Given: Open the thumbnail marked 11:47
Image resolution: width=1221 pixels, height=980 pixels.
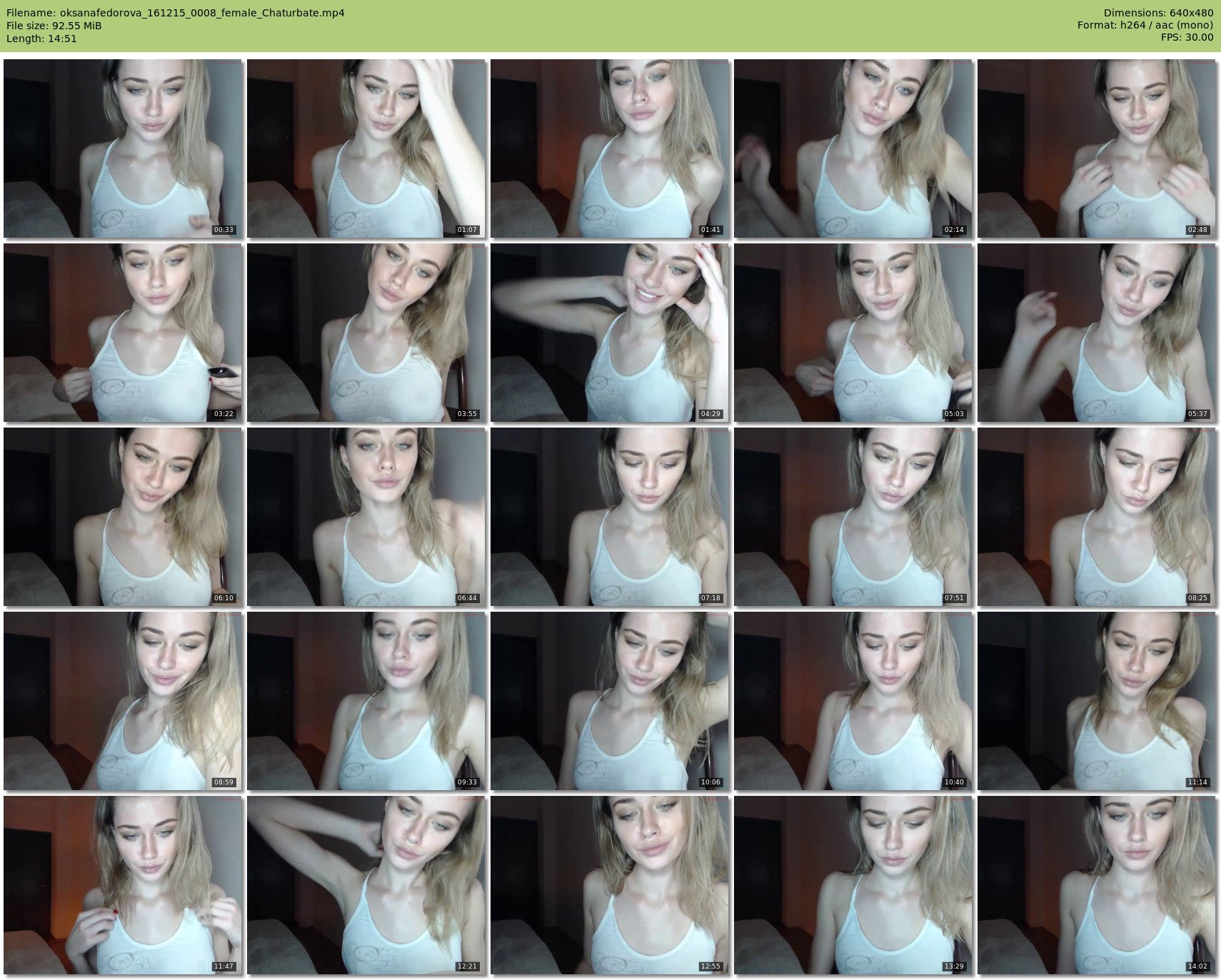Looking at the screenshot, I should 123,885.
